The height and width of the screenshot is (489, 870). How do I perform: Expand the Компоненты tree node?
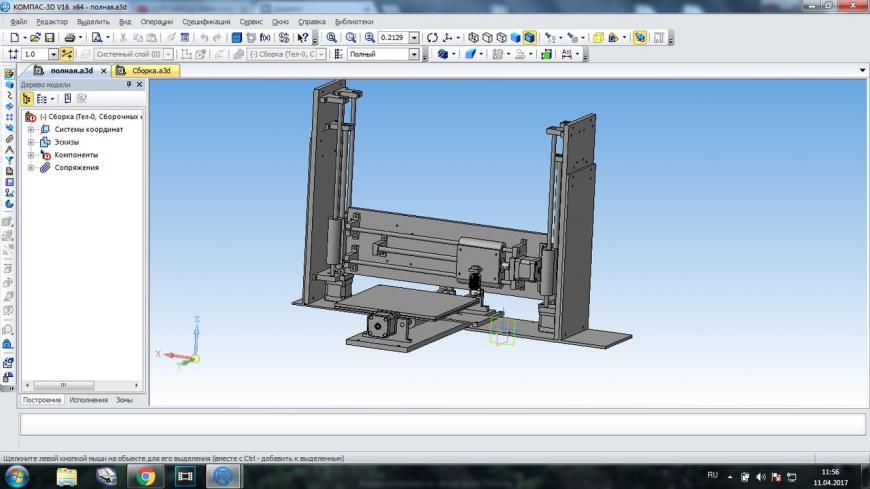(x=31, y=155)
